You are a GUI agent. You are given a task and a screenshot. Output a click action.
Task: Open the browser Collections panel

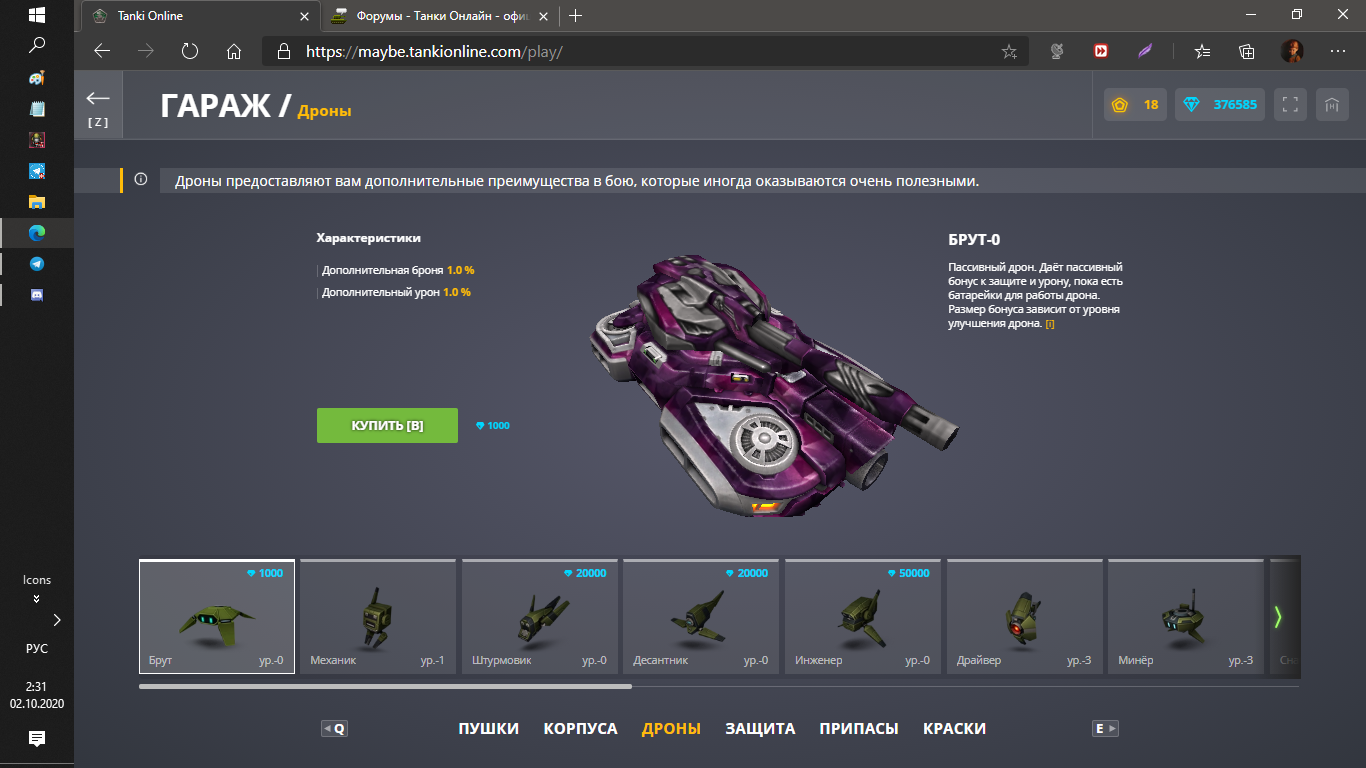tap(1247, 51)
